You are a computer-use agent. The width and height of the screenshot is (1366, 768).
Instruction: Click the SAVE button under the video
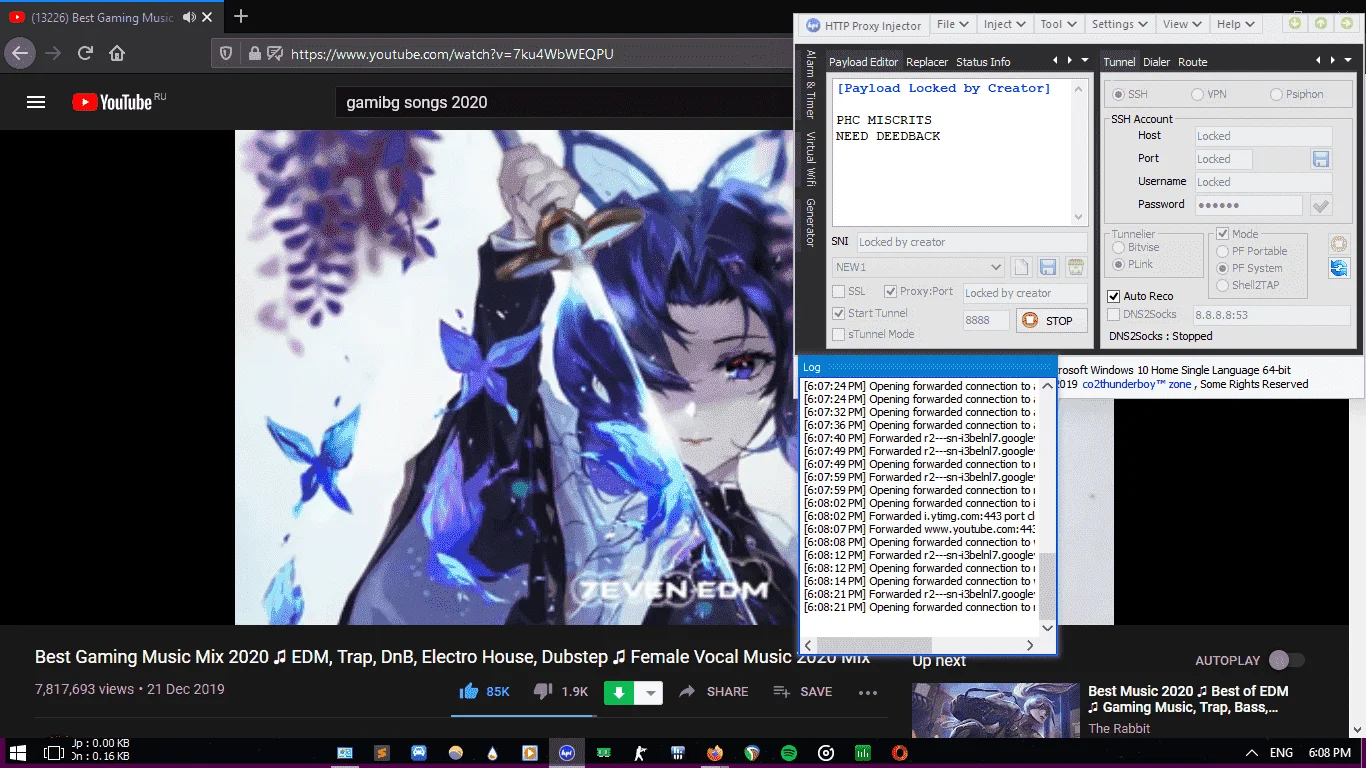coord(803,691)
